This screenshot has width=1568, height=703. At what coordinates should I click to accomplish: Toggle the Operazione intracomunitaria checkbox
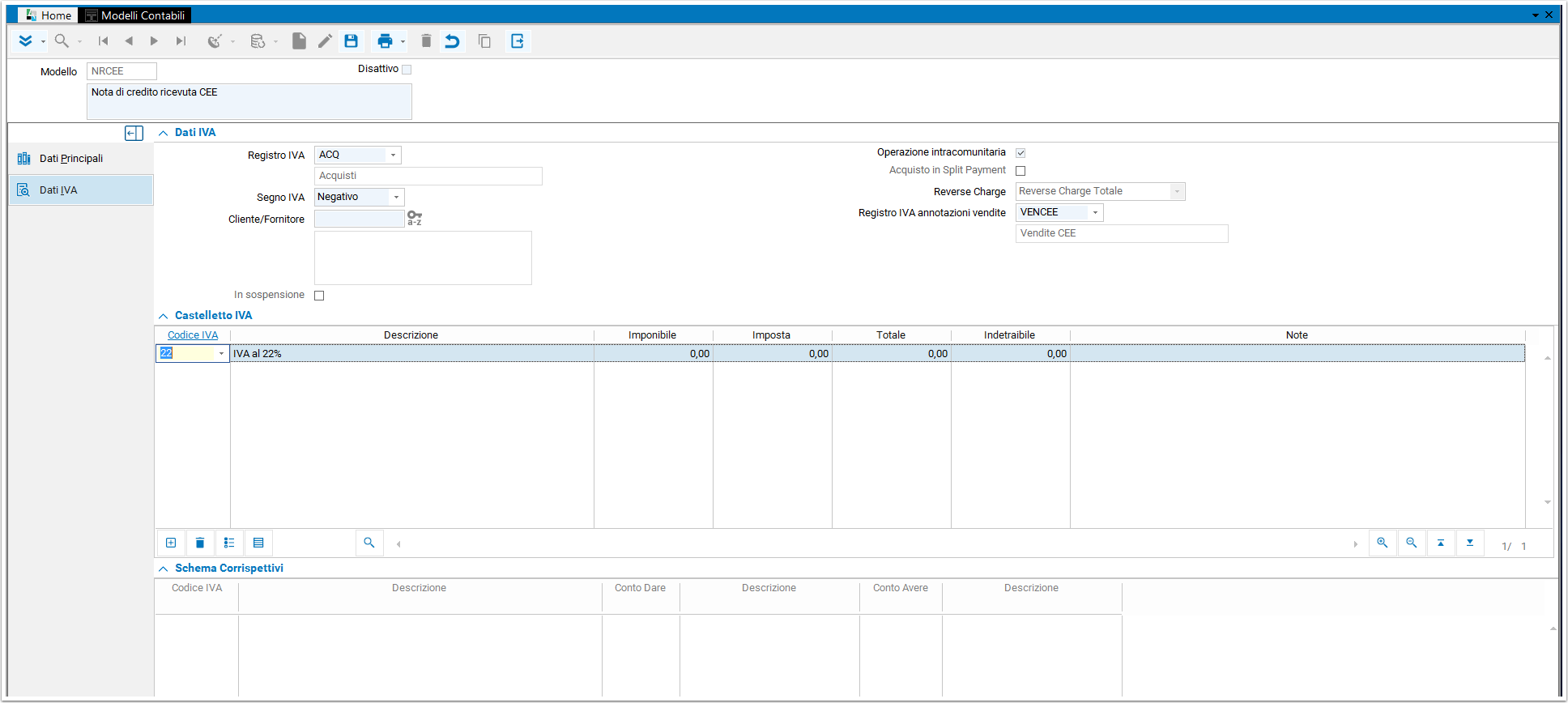[x=1020, y=153]
